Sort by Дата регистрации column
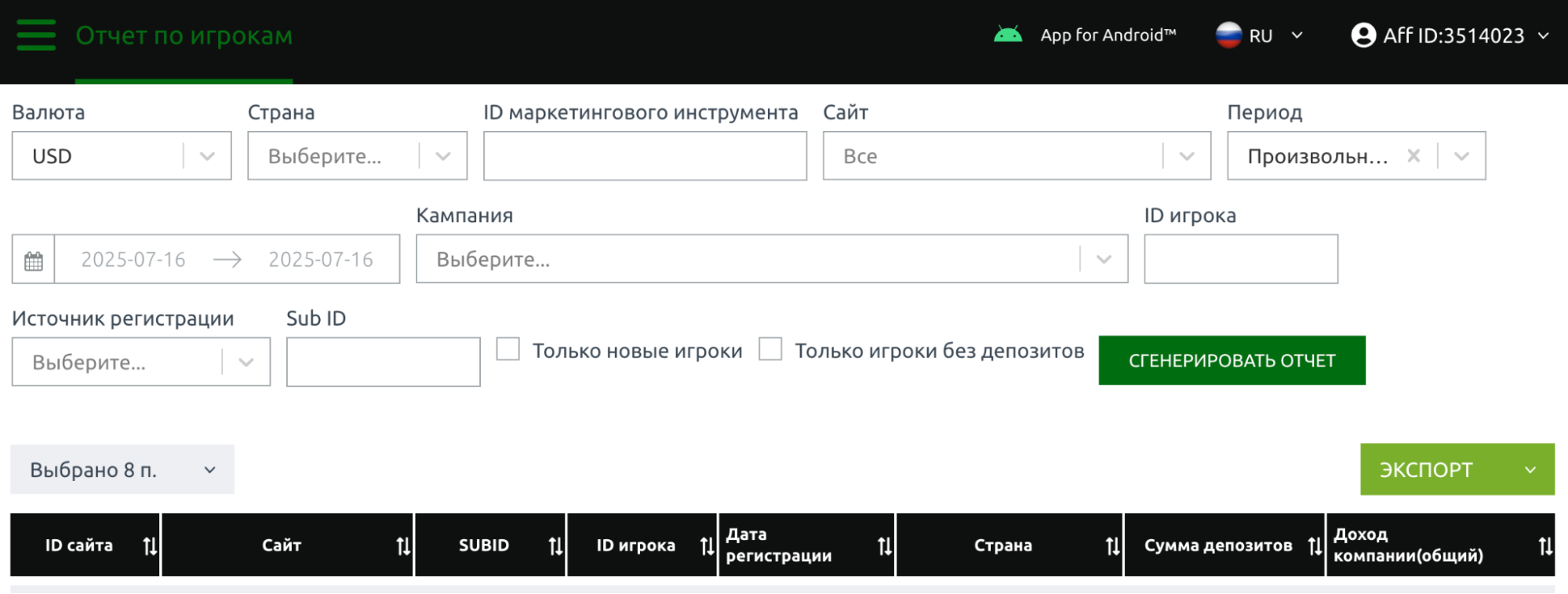The width and height of the screenshot is (1568, 594). point(884,545)
